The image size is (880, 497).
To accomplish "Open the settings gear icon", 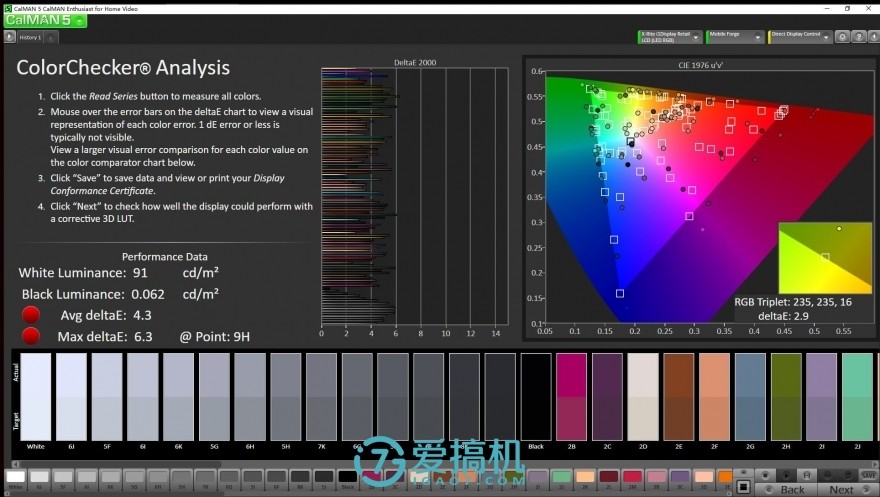I will [x=842, y=37].
